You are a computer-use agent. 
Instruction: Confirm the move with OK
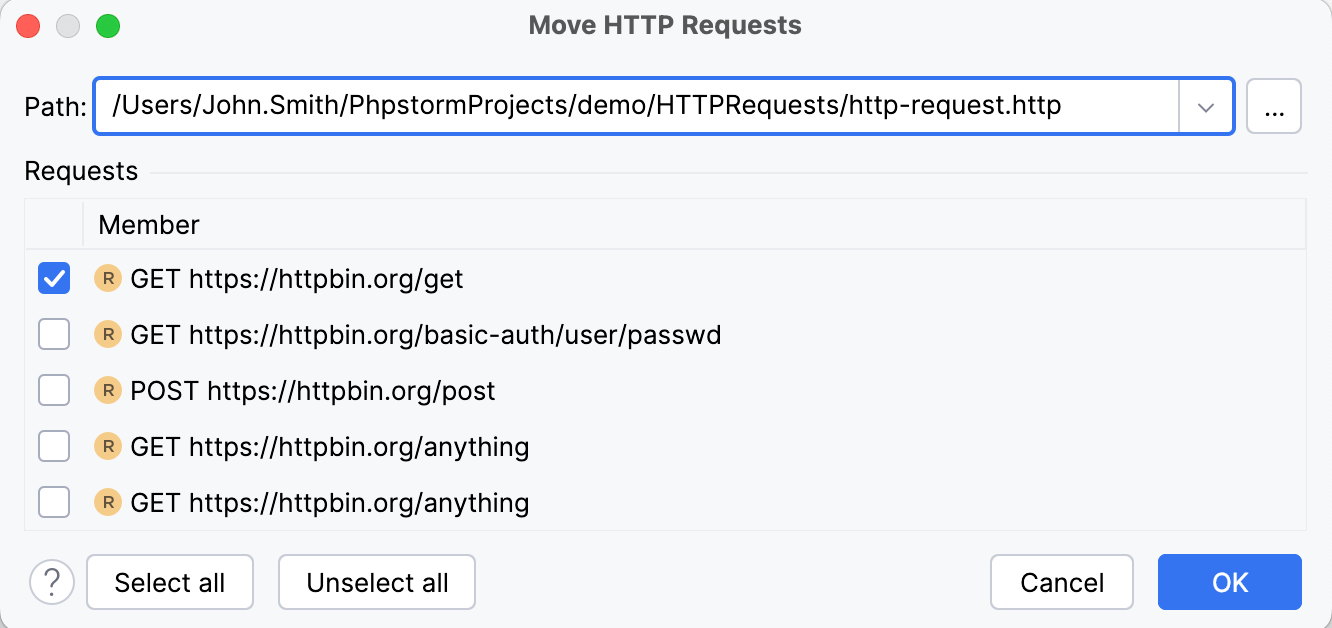[1230, 581]
